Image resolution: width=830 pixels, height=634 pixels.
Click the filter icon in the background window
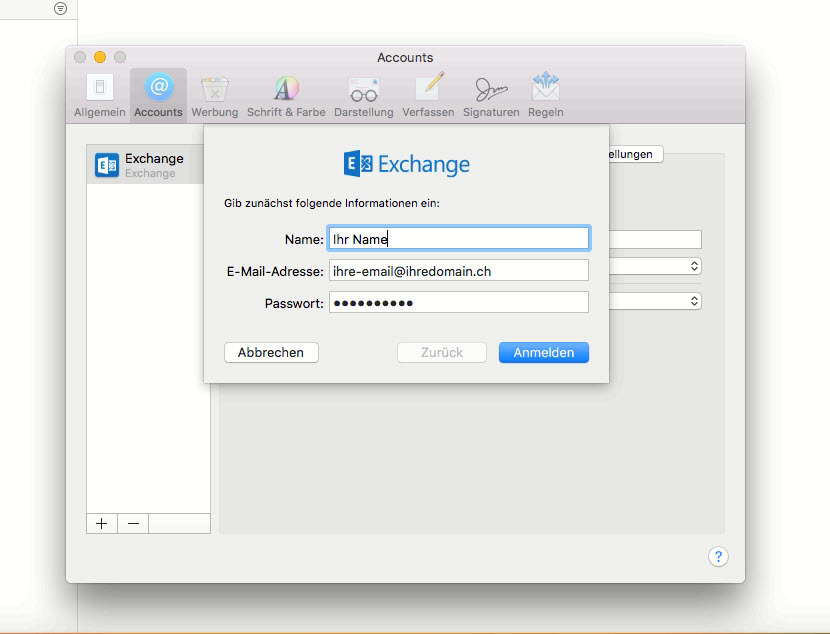[61, 8]
